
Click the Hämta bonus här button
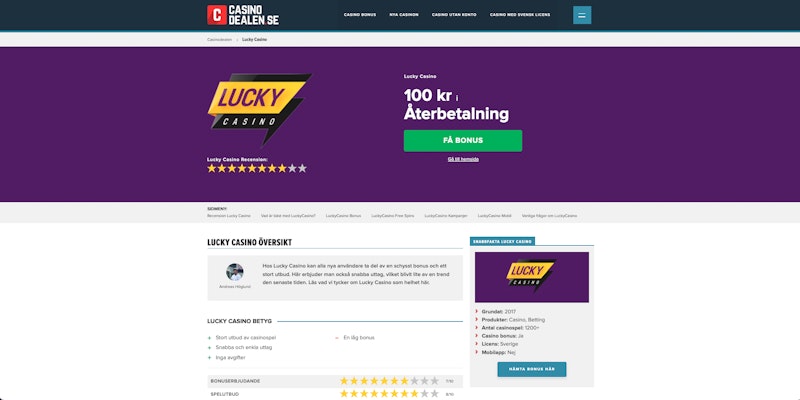532,369
